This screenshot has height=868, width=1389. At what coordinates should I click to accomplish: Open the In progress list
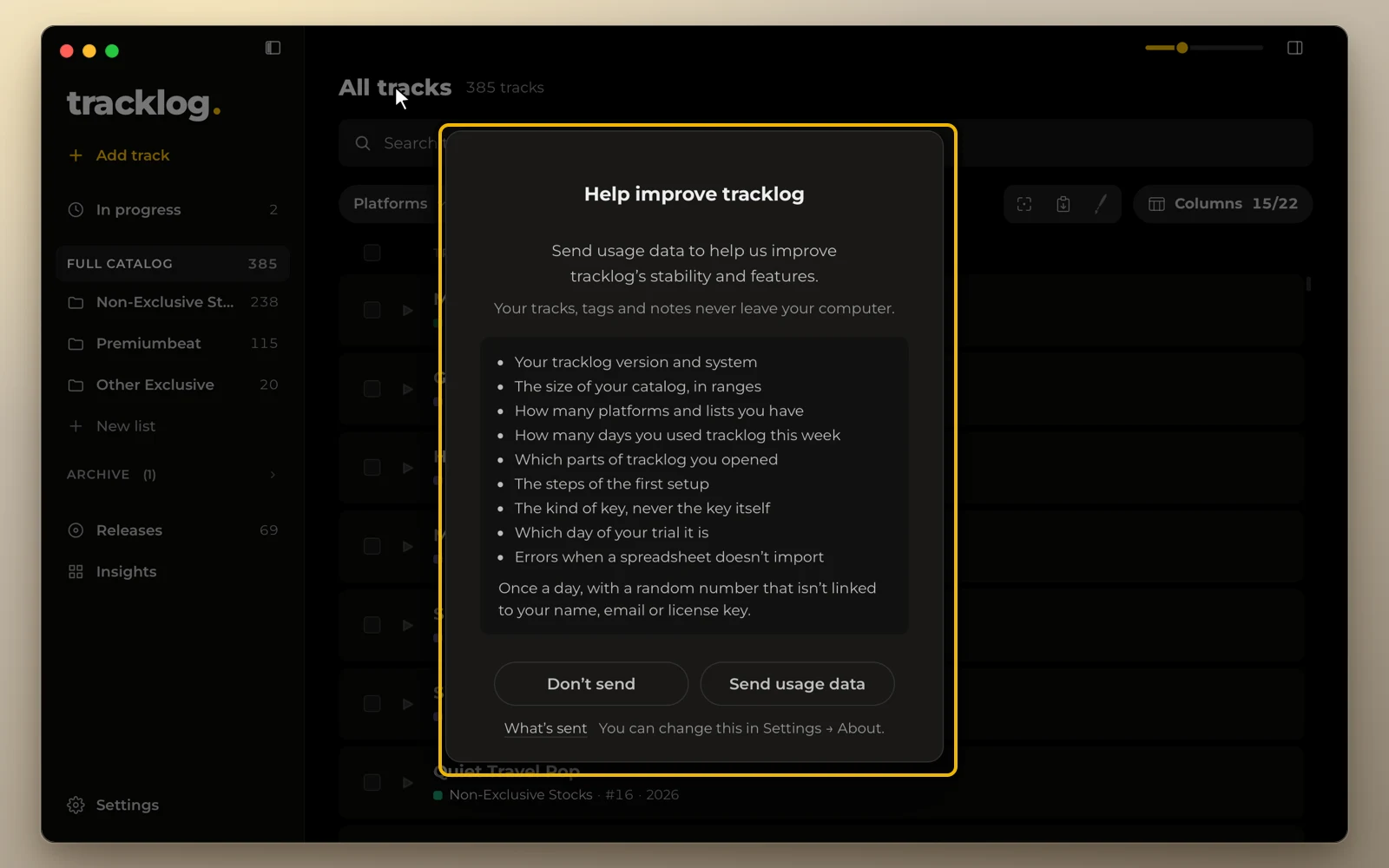(x=172, y=210)
